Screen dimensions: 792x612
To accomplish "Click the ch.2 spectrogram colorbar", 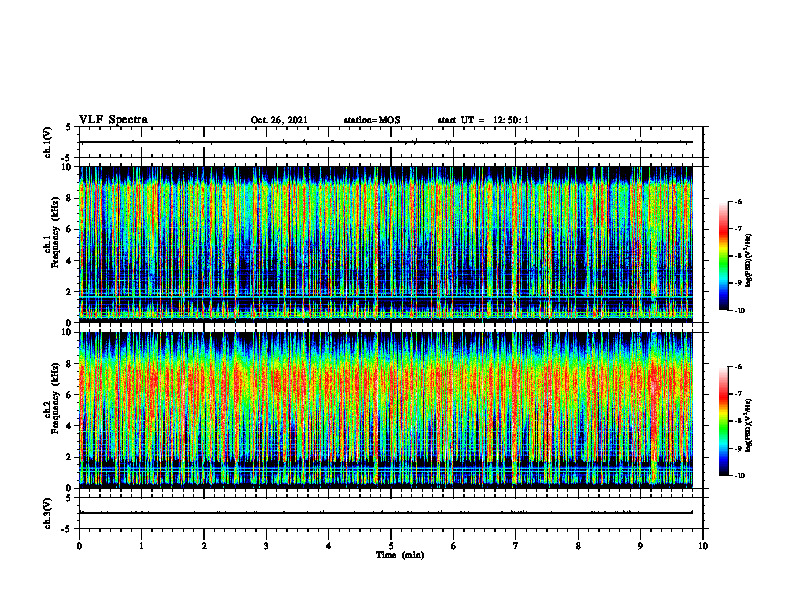I will pyautogui.click(x=723, y=421).
